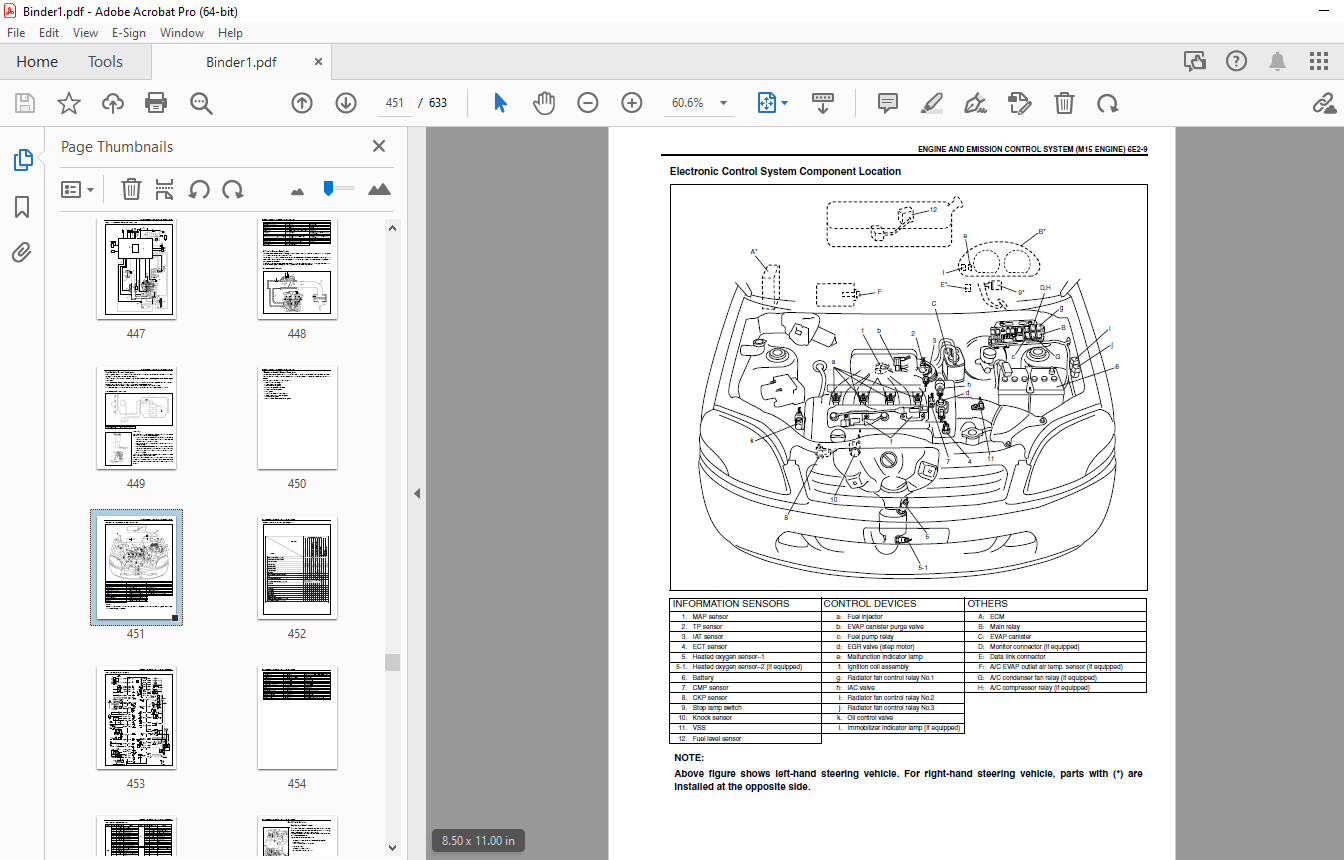The image size is (1344, 860).
Task: Switch to the Home tab
Action: point(37,62)
